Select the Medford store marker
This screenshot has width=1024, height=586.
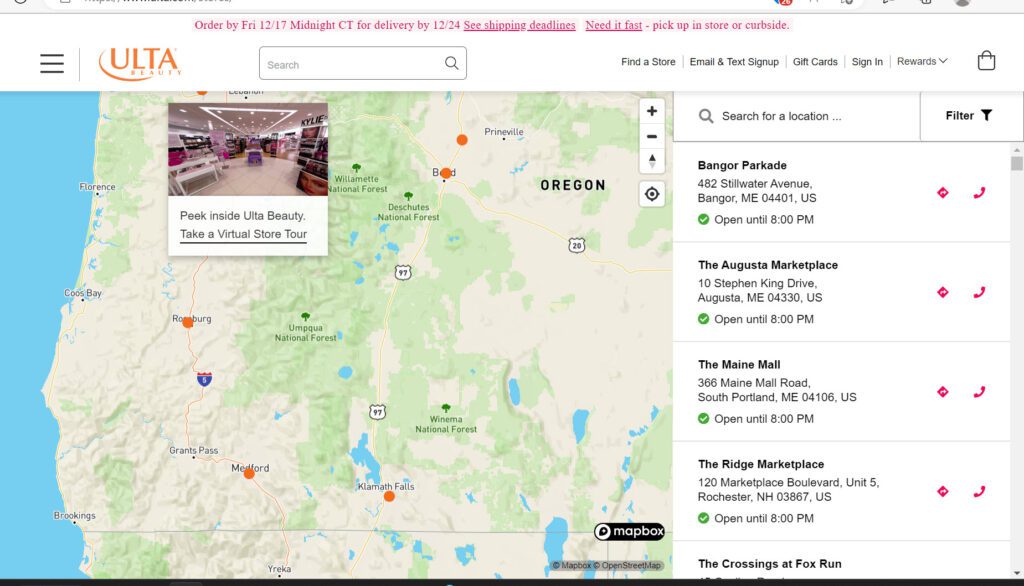click(249, 474)
